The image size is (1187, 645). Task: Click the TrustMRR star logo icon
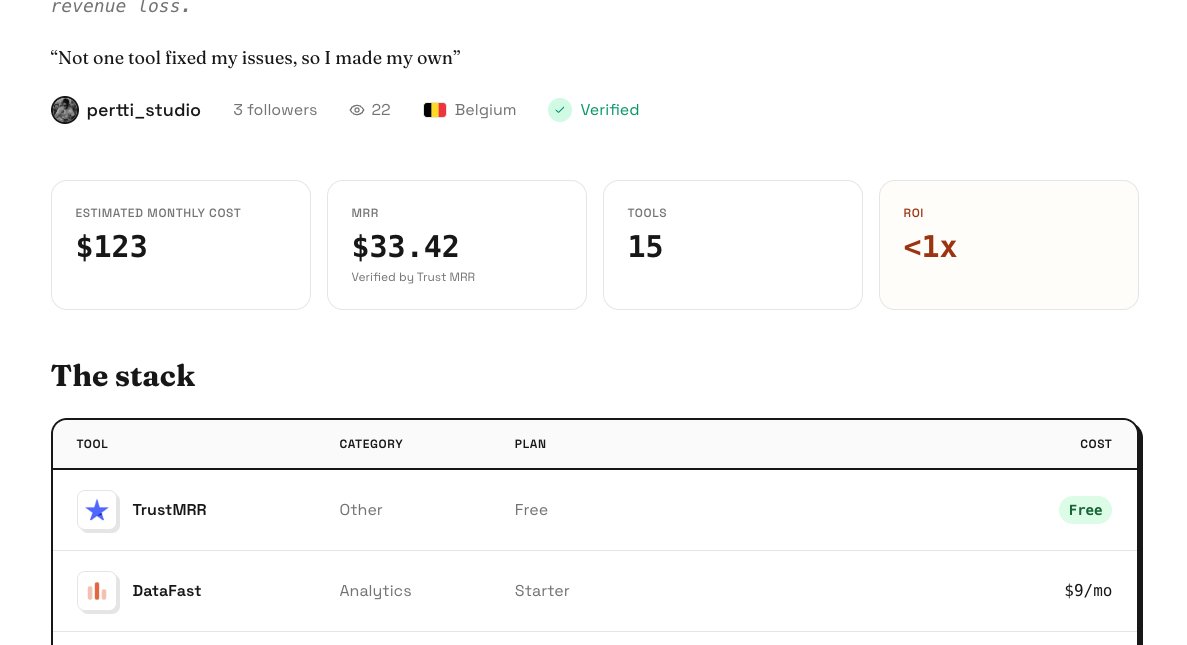(97, 510)
